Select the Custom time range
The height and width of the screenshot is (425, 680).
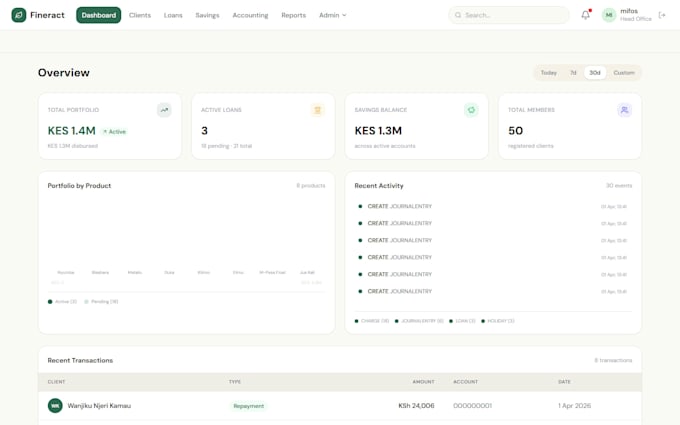point(624,73)
